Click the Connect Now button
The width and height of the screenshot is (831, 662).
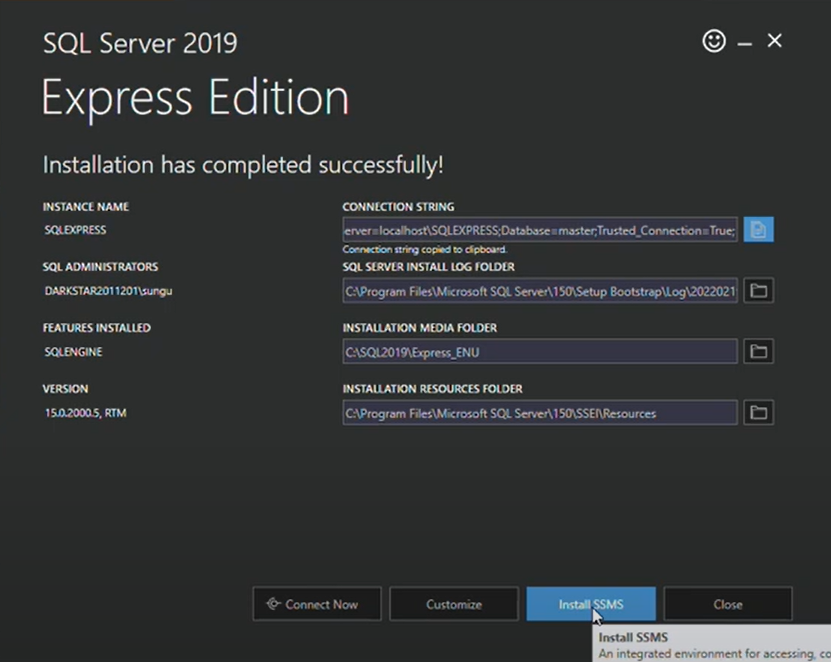[317, 604]
